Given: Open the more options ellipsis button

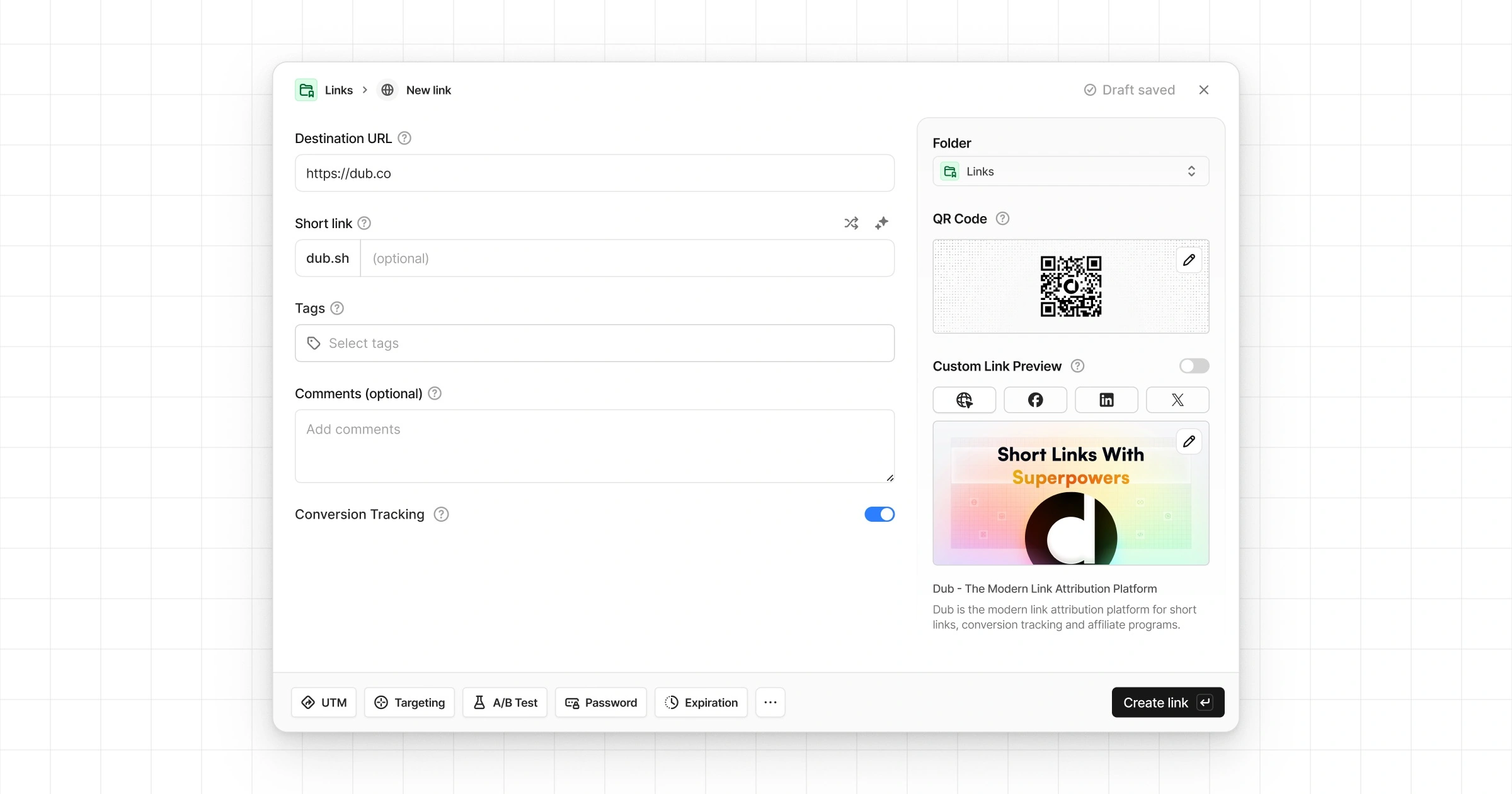Looking at the screenshot, I should (770, 702).
